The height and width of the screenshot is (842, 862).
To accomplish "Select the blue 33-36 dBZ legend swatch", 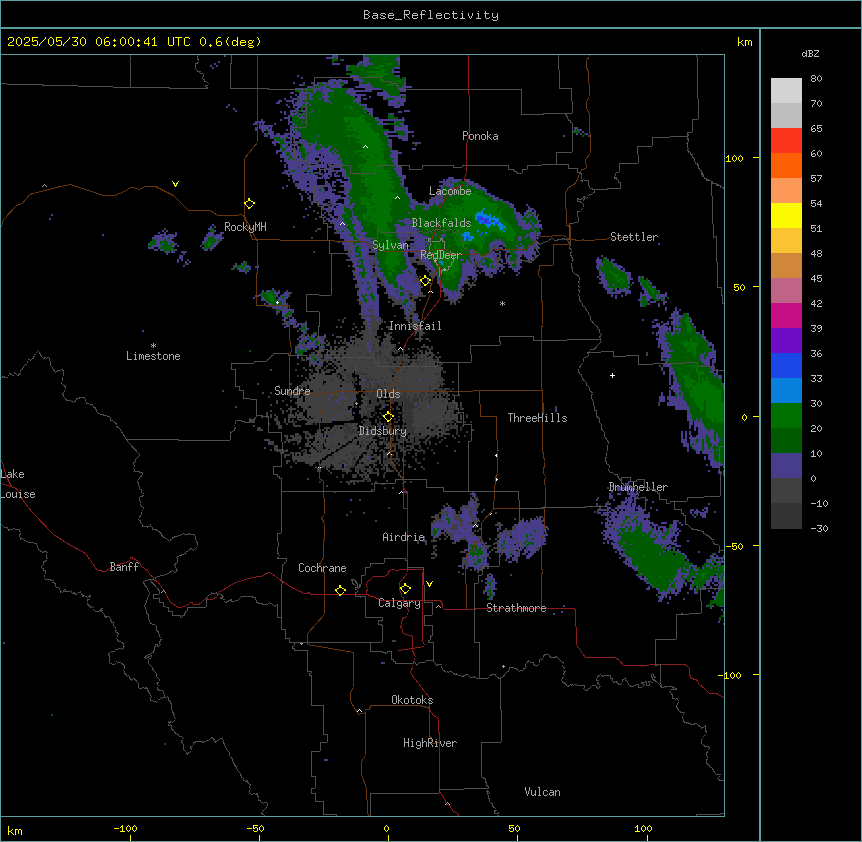I will point(786,365).
